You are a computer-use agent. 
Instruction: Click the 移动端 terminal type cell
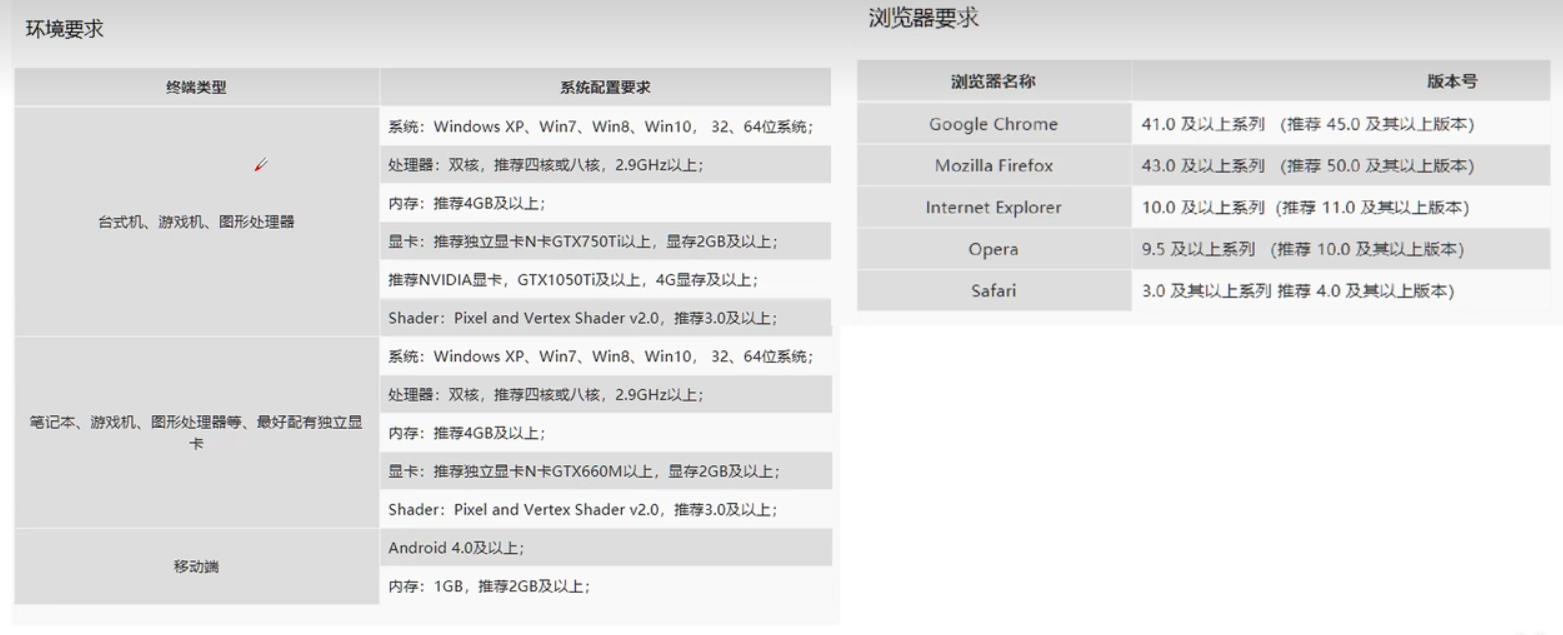[196, 567]
